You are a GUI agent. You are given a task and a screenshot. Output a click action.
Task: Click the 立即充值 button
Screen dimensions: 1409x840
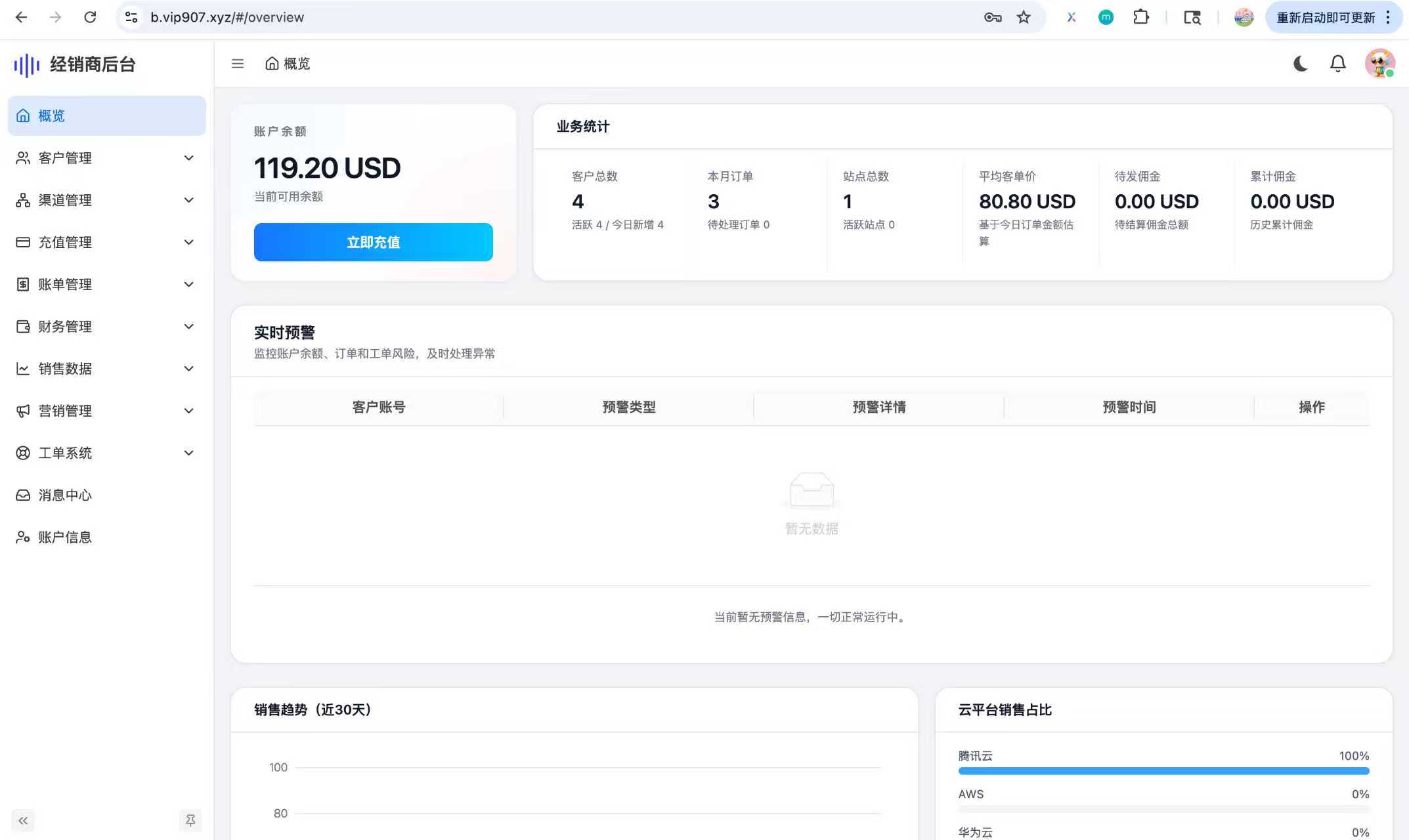coord(373,242)
